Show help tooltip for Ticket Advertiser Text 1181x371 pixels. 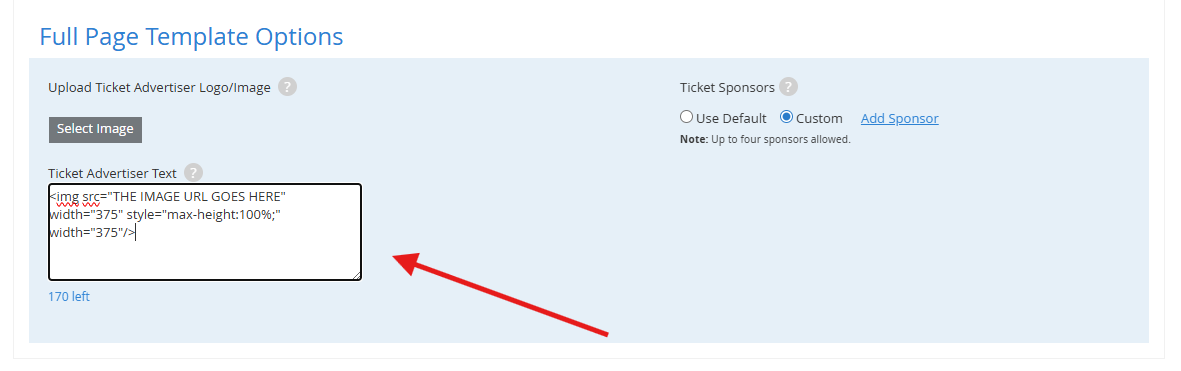(194, 173)
